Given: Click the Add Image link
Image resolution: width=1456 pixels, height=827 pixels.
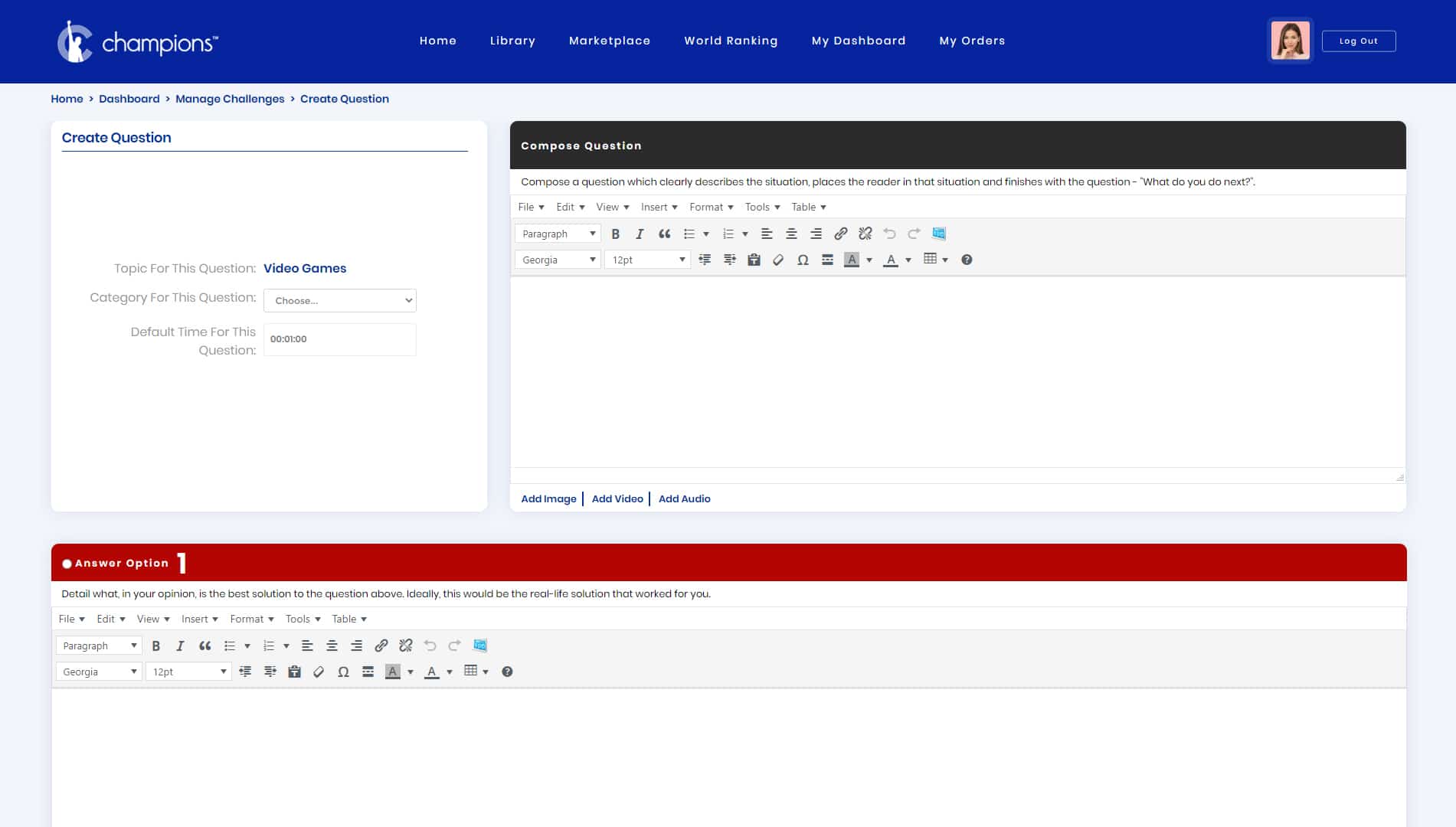Looking at the screenshot, I should click(x=548, y=499).
